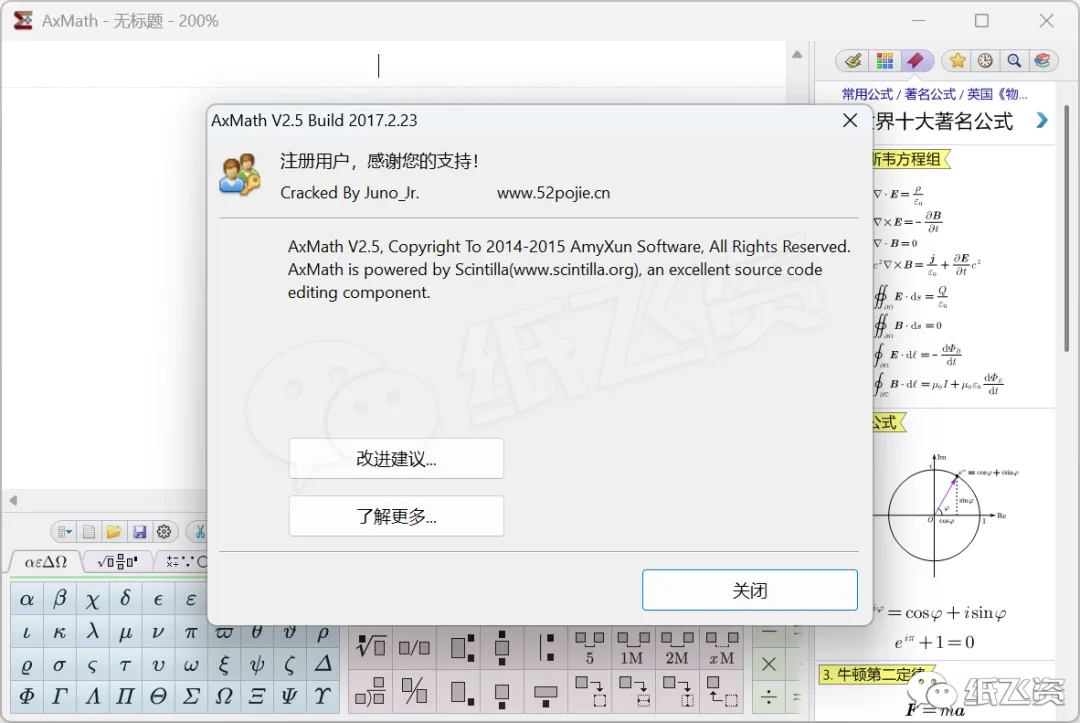Switch to the operators symbols tab
Viewport: 1080px width, 723px height.
click(x=185, y=562)
